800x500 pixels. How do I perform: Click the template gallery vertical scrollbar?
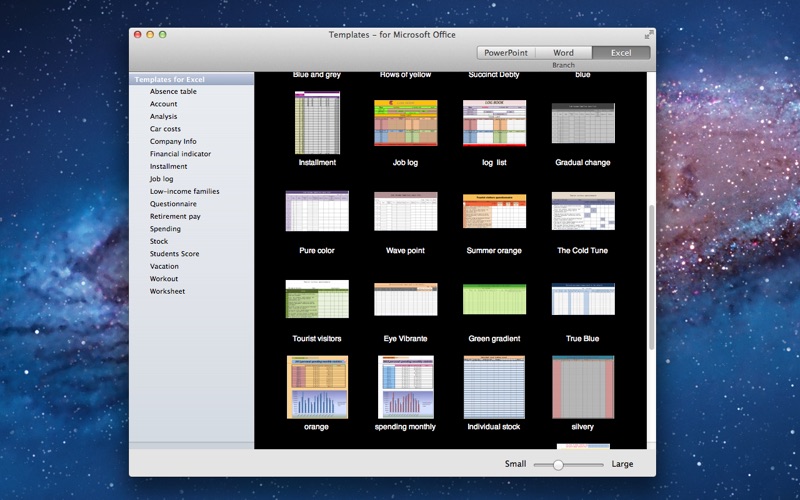tap(651, 277)
